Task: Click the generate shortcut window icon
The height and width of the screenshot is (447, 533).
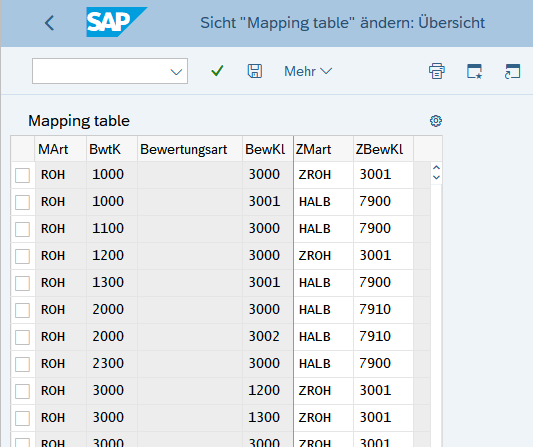Action: [x=512, y=71]
